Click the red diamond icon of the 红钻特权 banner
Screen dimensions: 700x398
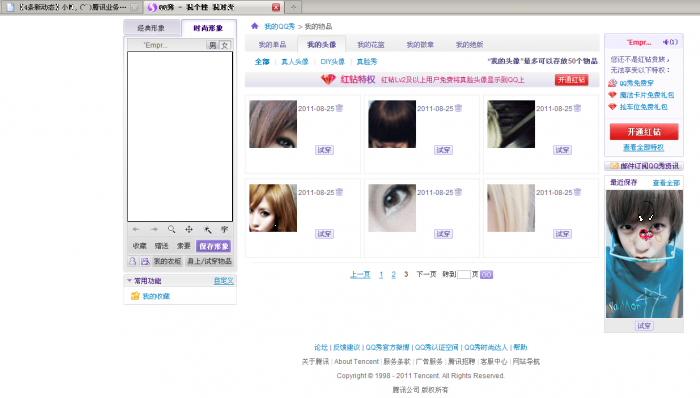[x=328, y=79]
